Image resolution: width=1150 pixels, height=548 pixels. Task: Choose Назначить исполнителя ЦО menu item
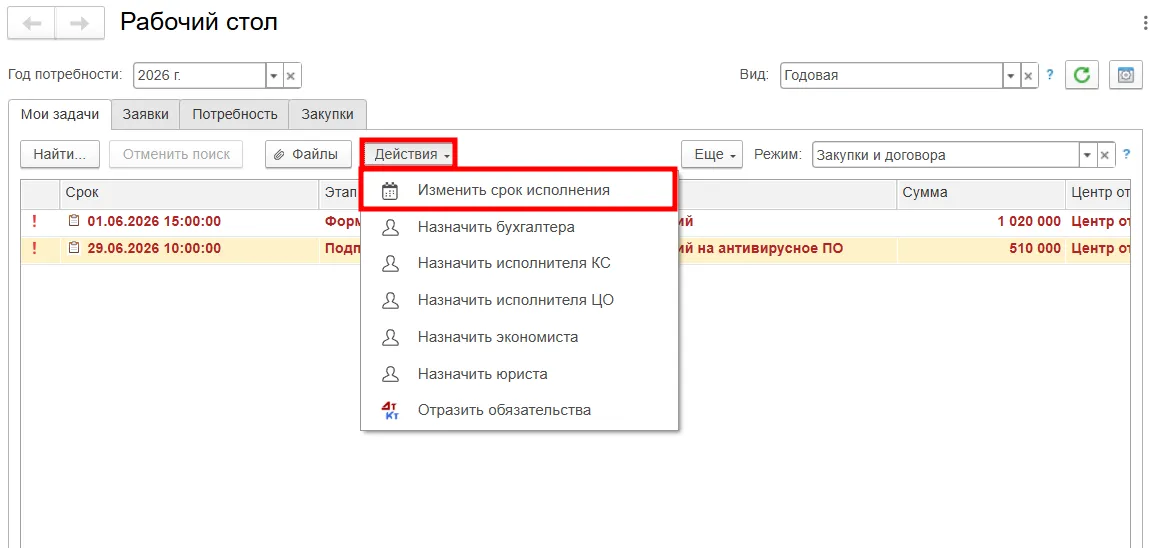pyautogui.click(x=519, y=301)
